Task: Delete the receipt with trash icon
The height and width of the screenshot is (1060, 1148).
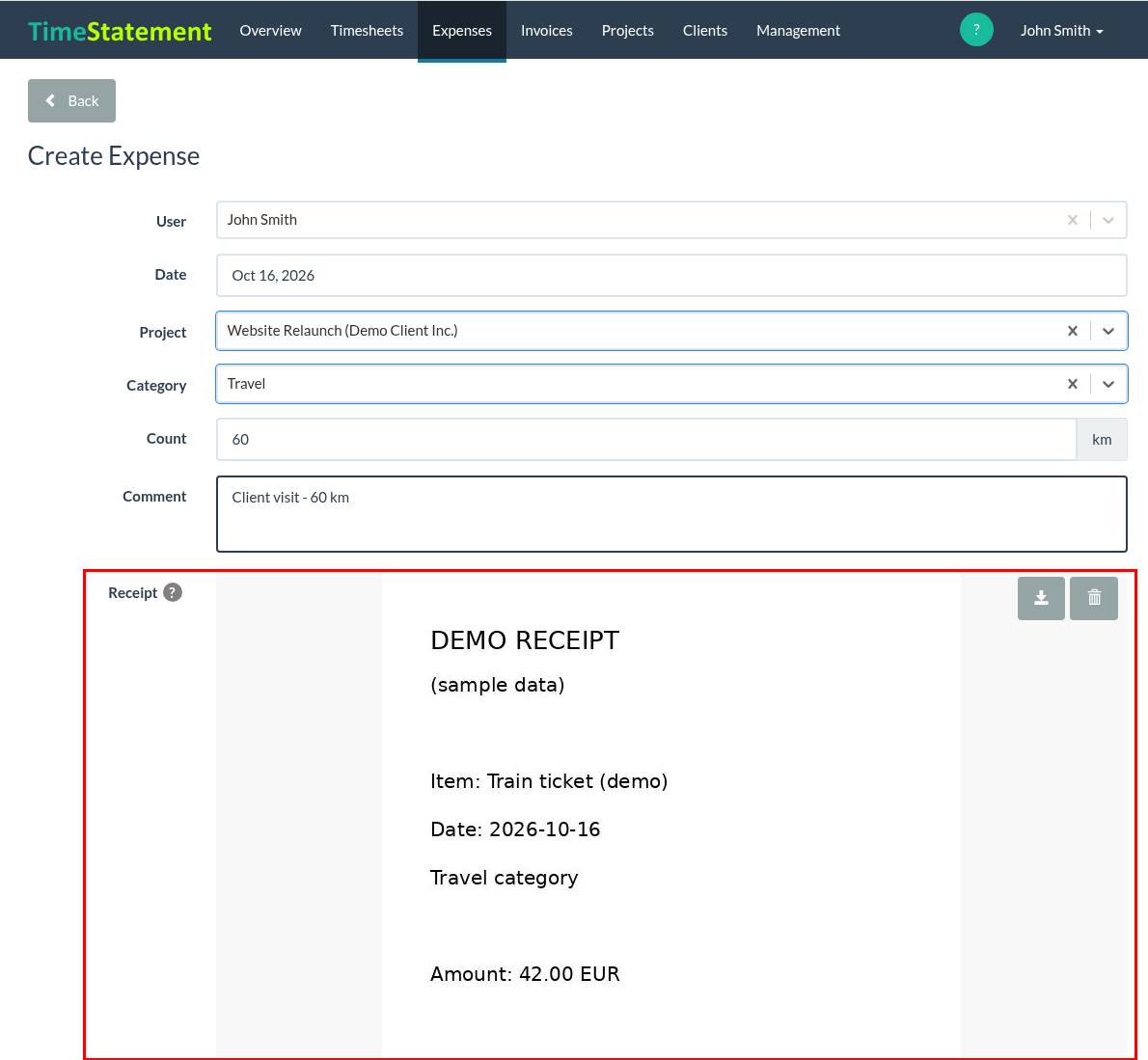Action: click(x=1094, y=598)
